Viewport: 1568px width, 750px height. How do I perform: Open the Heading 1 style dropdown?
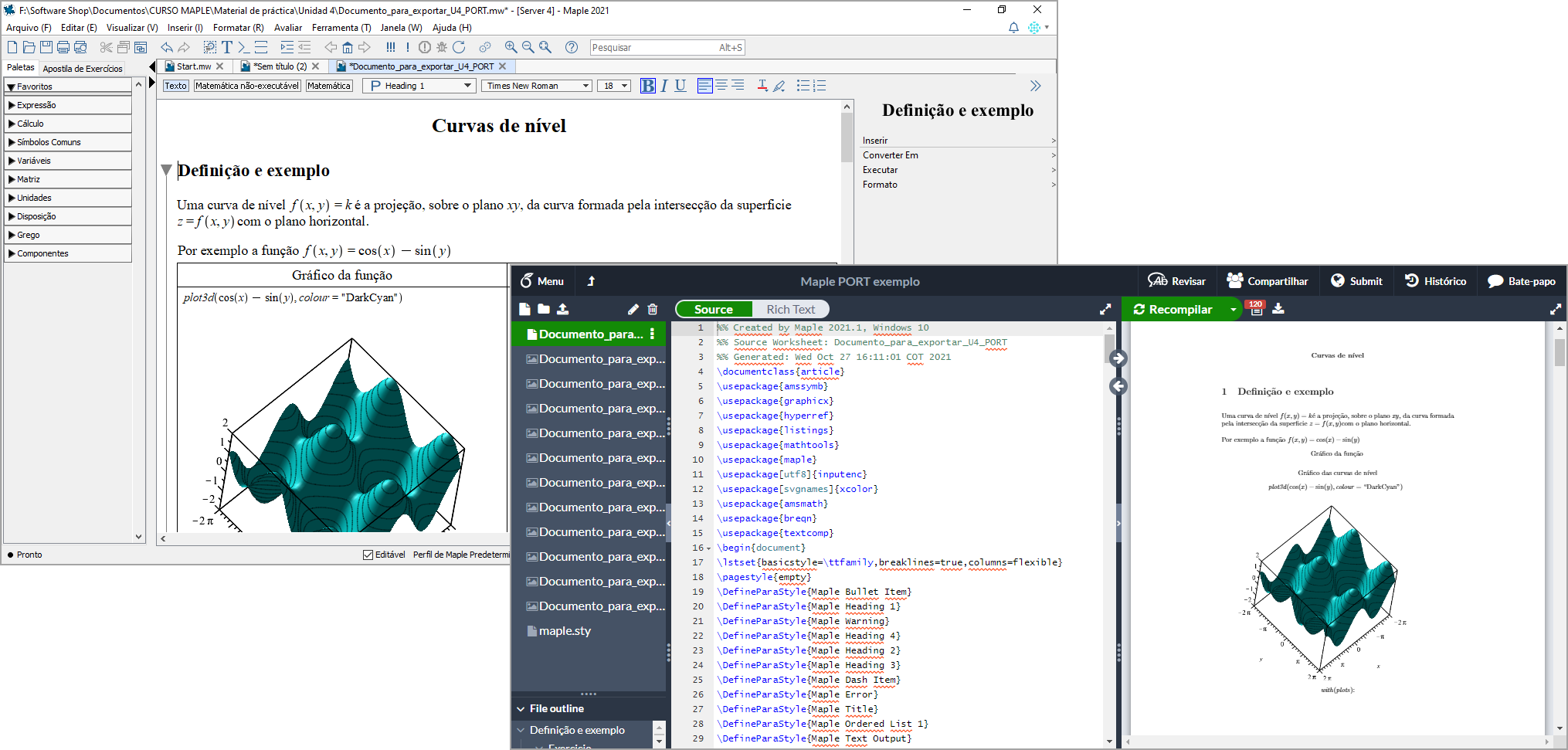(x=419, y=86)
